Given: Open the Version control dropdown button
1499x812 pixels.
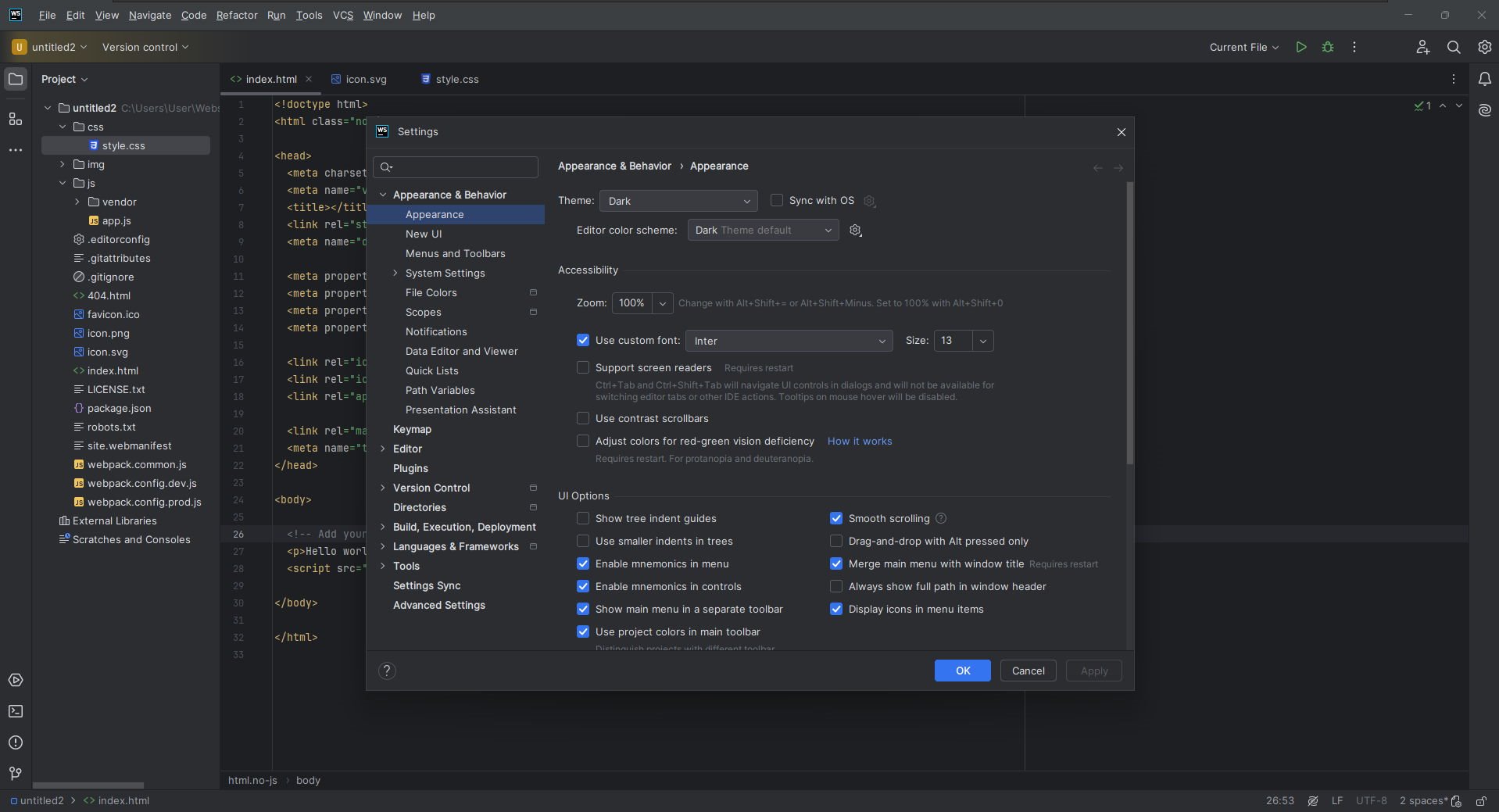Looking at the screenshot, I should click(145, 47).
